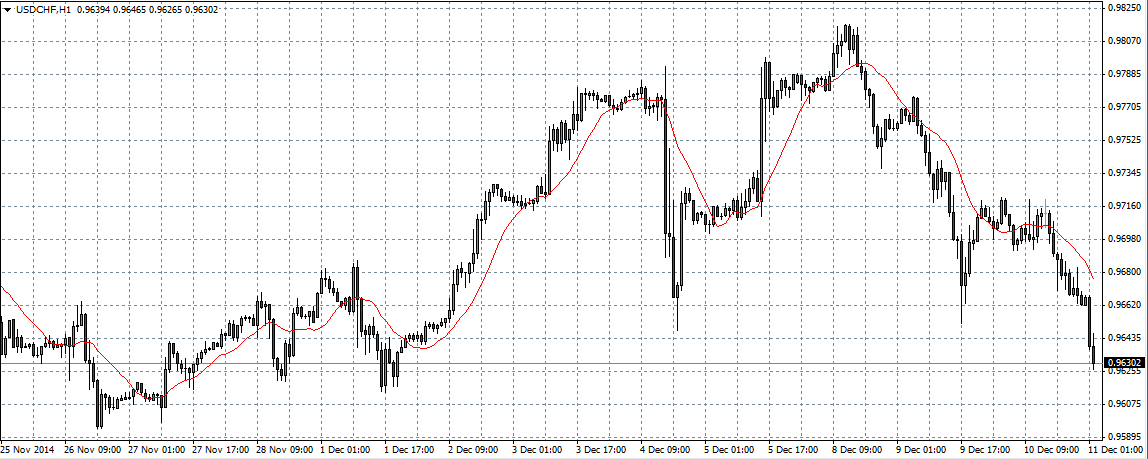Click the 27 Nov 01:00 time label
The height and width of the screenshot is (459, 1148).
pos(158,450)
